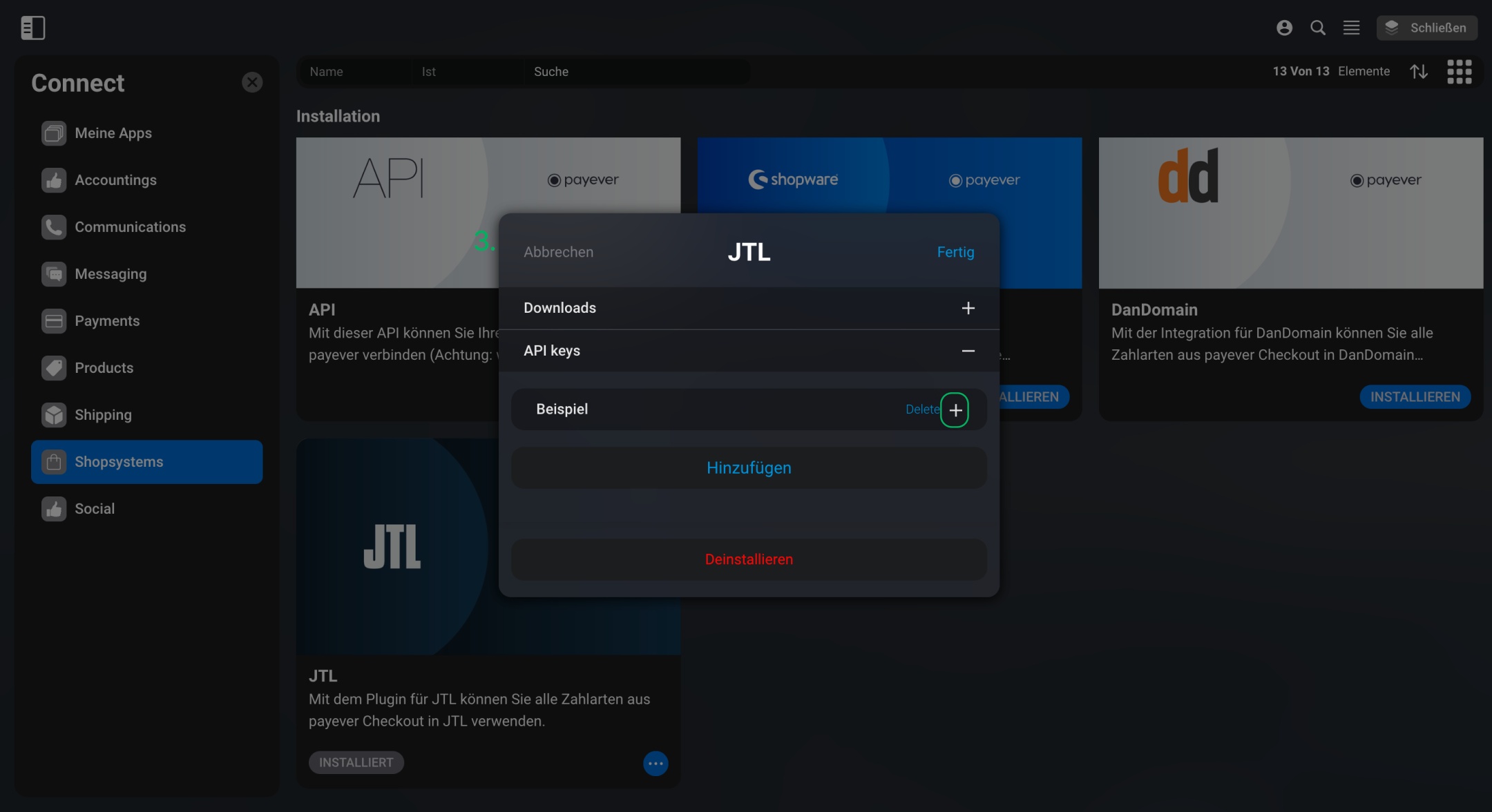Open the Shipping category label
Image resolution: width=1492 pixels, height=812 pixels.
103,415
